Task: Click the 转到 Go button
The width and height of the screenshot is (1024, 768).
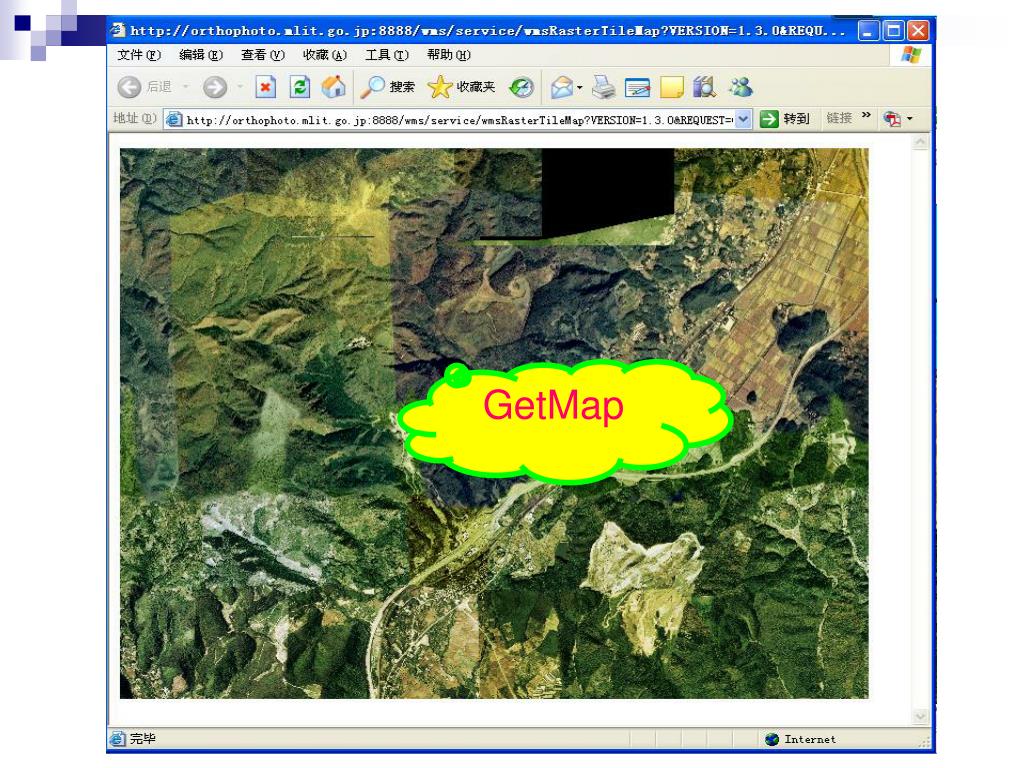Action: click(786, 119)
